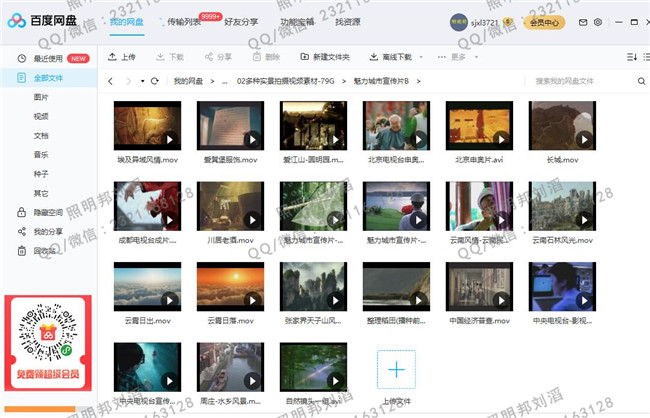Viewport: 650px width, 418px height.
Task: Select the 张家界天子山风... file name
Action: coord(313,321)
